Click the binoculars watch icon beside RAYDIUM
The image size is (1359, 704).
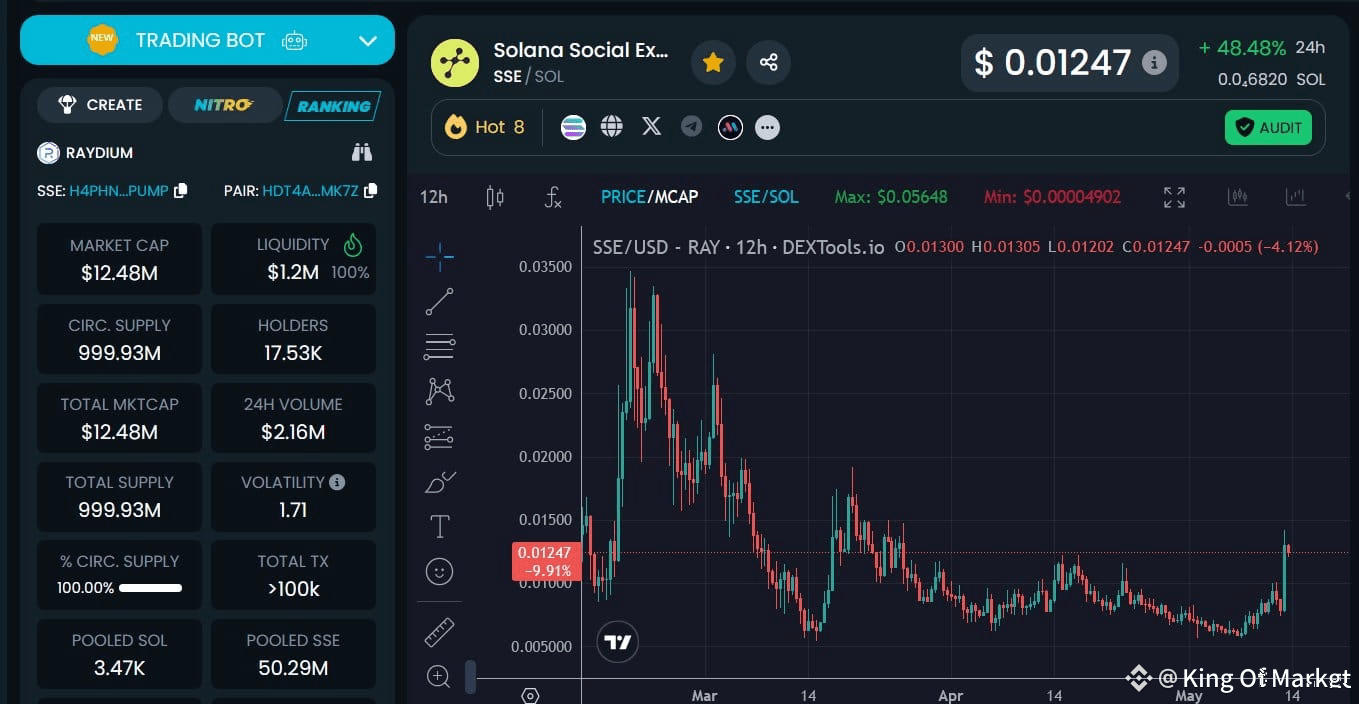tap(361, 152)
